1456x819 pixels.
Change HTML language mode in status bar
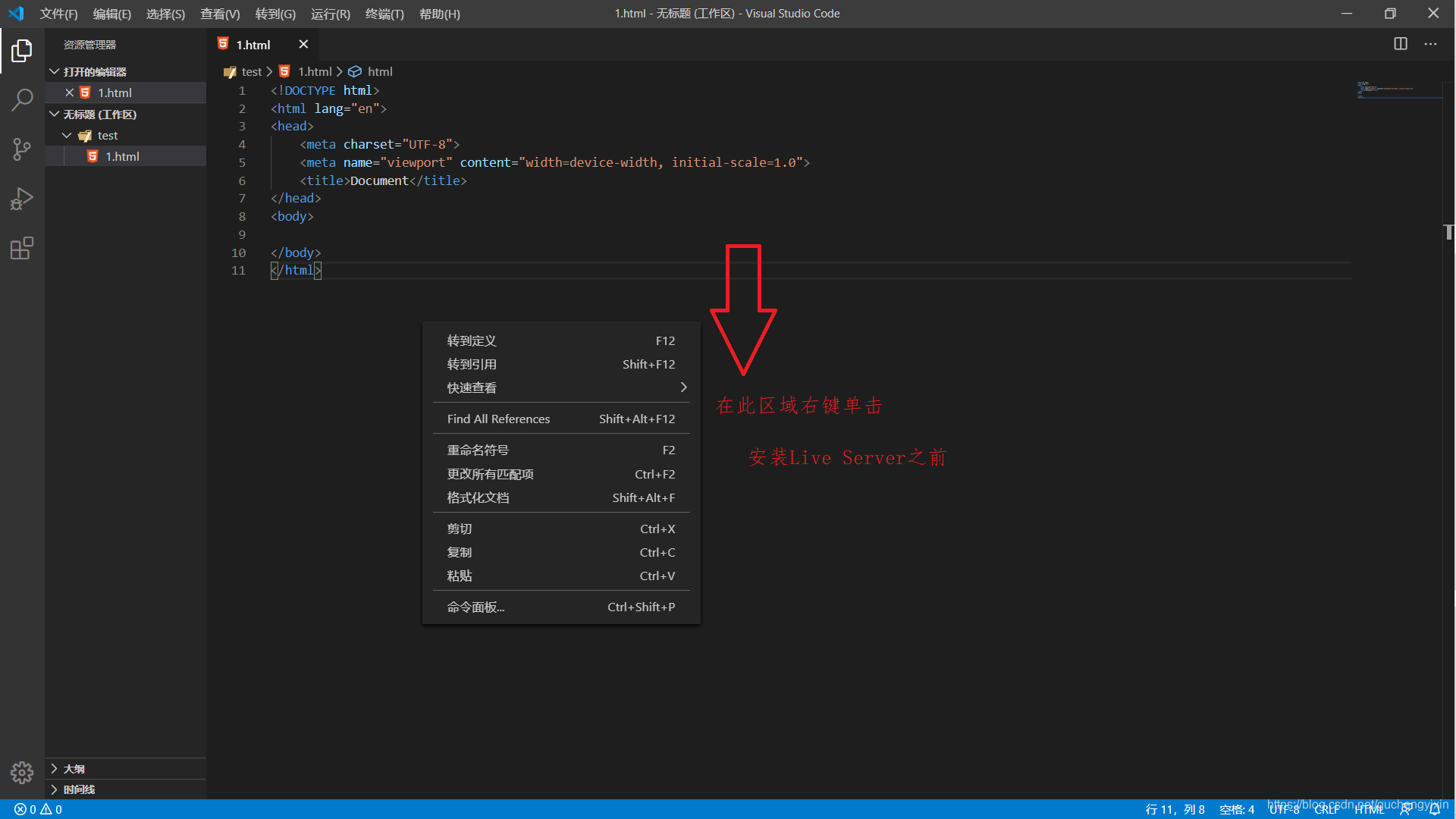click(1370, 809)
